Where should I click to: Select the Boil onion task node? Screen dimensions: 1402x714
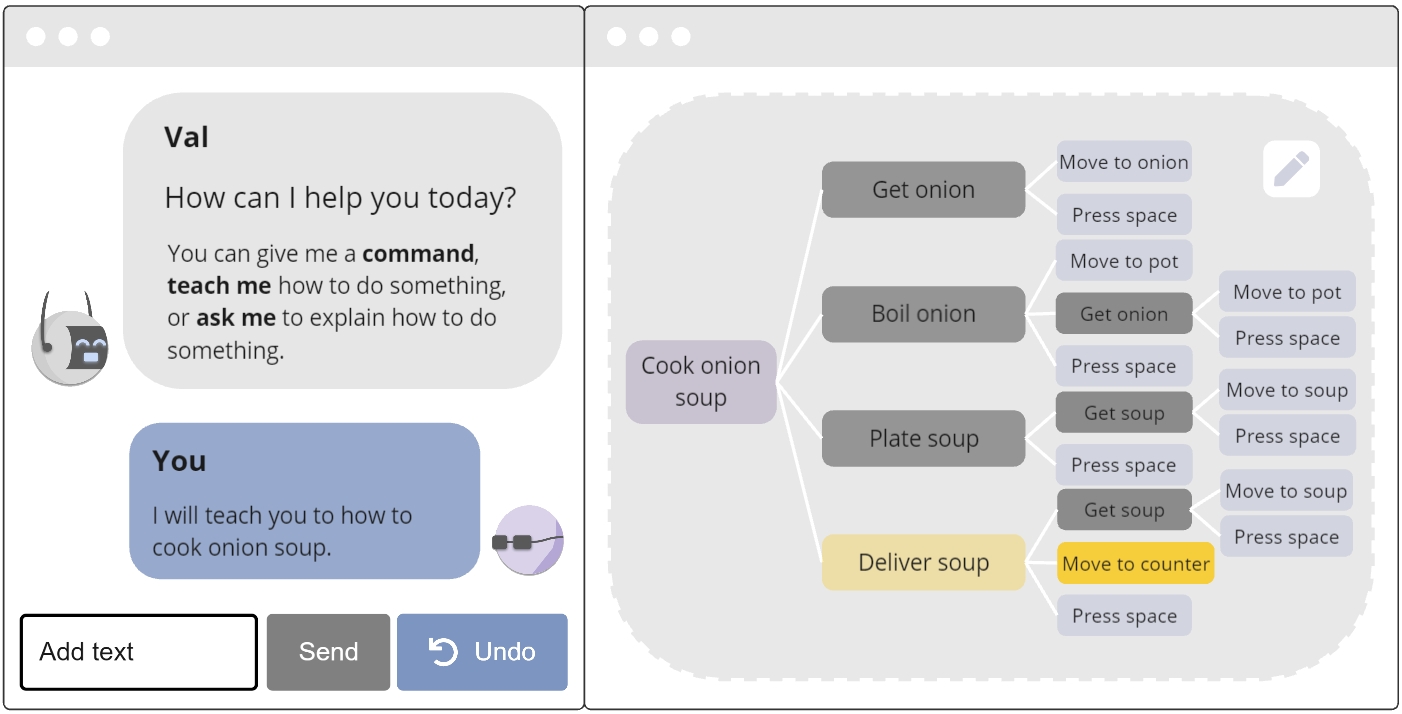(923, 314)
